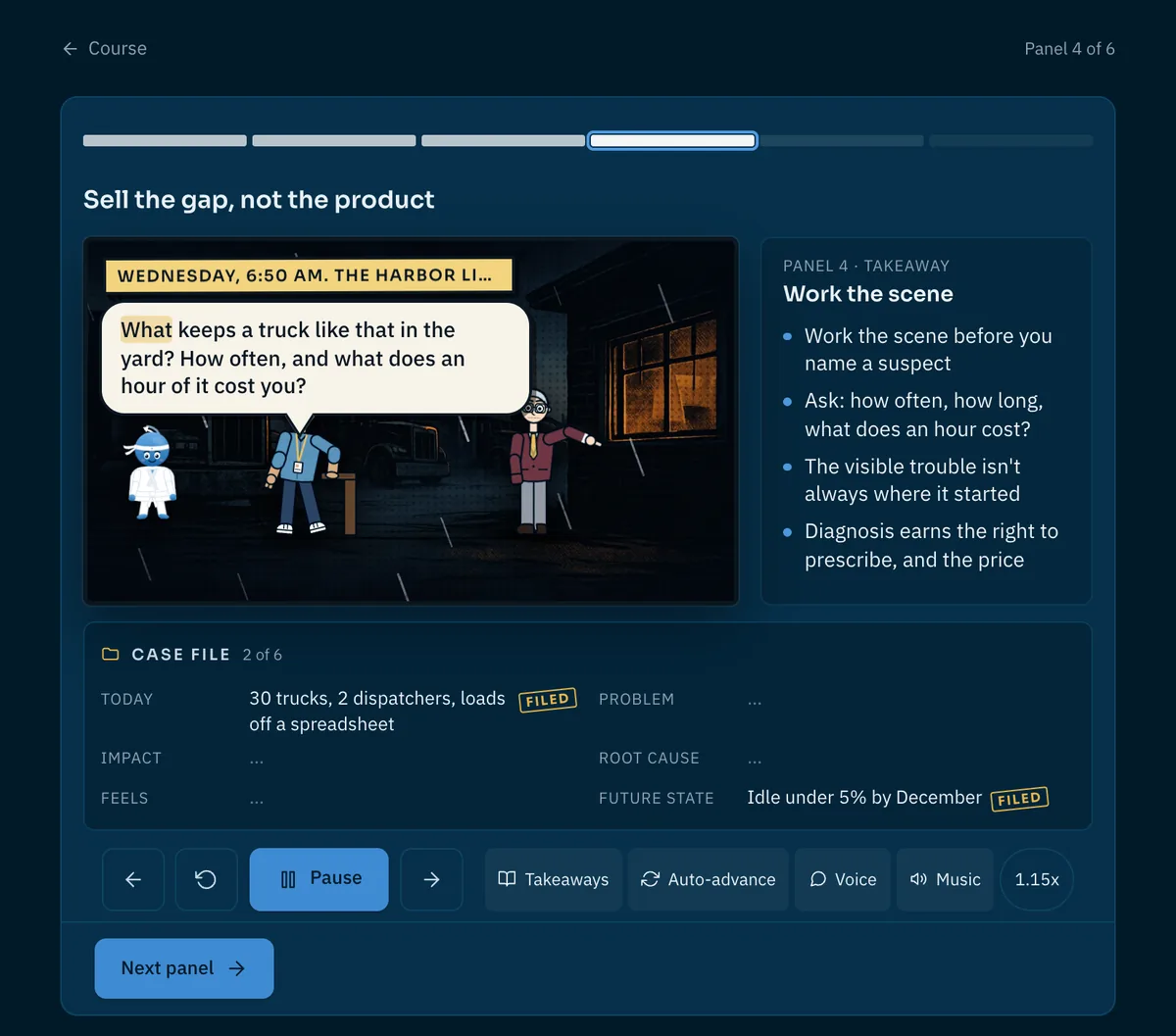Skip forward with the right arrow button
Viewport: 1176px width, 1036px height.
click(431, 879)
